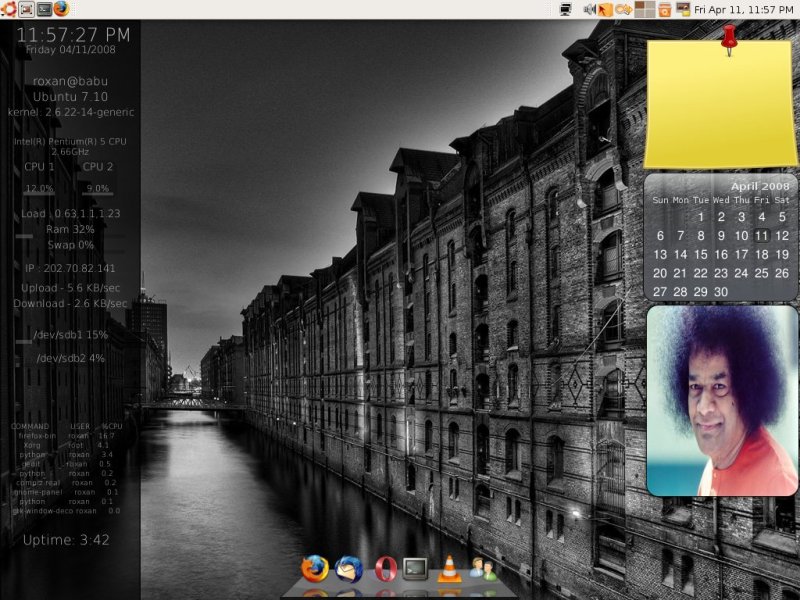
Task: Select date 26 in the calendar
Action: (782, 273)
